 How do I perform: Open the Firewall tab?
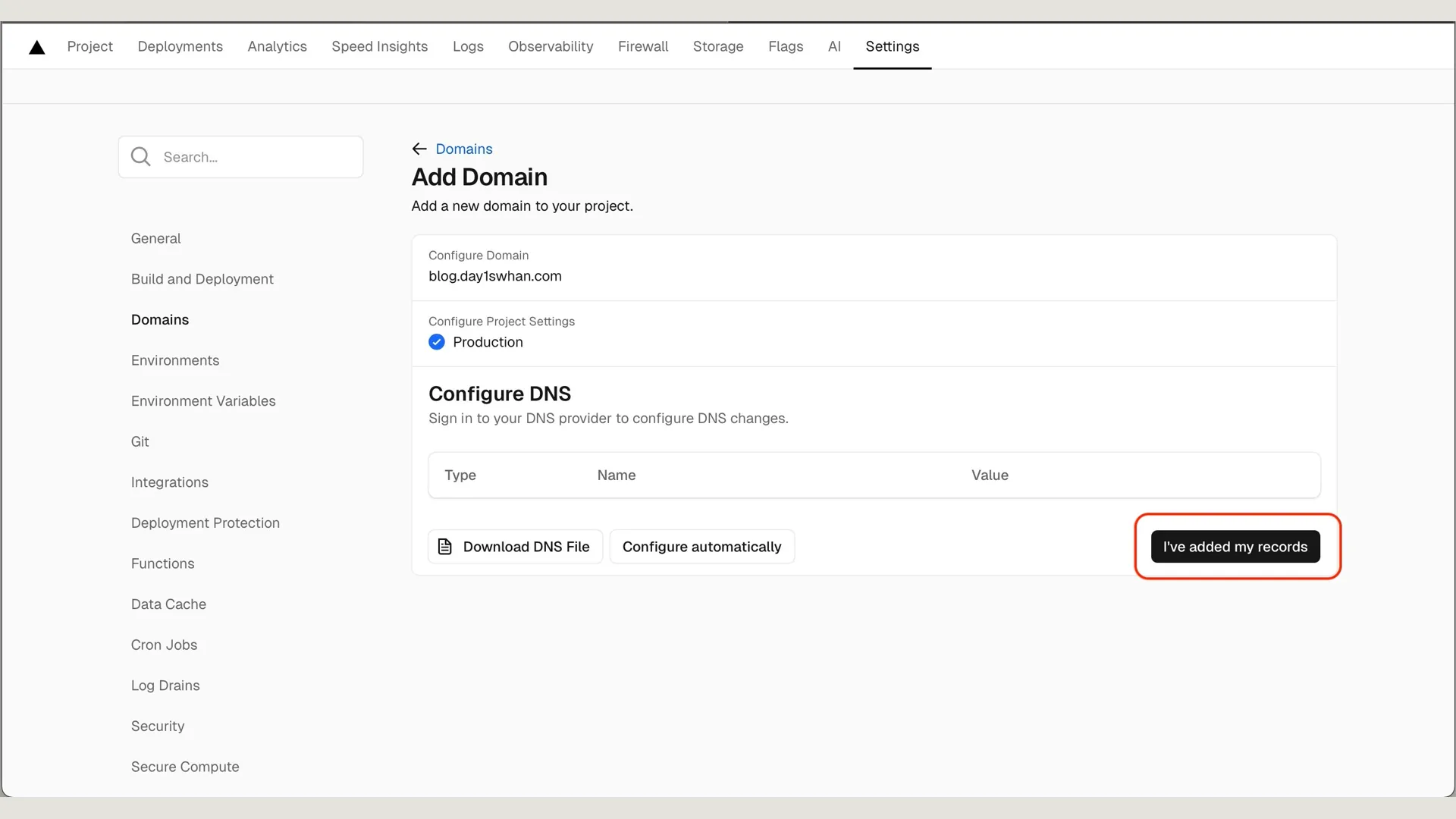[643, 46]
